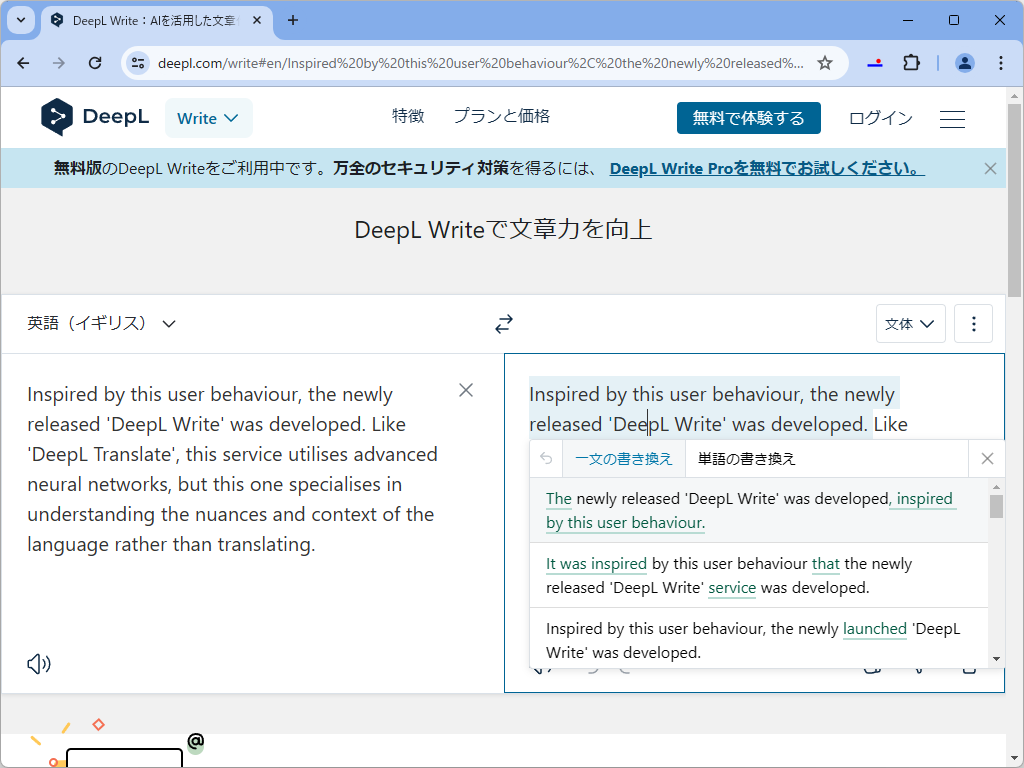The height and width of the screenshot is (768, 1024).
Task: Click the swap text fields arrows icon
Action: pyautogui.click(x=503, y=323)
